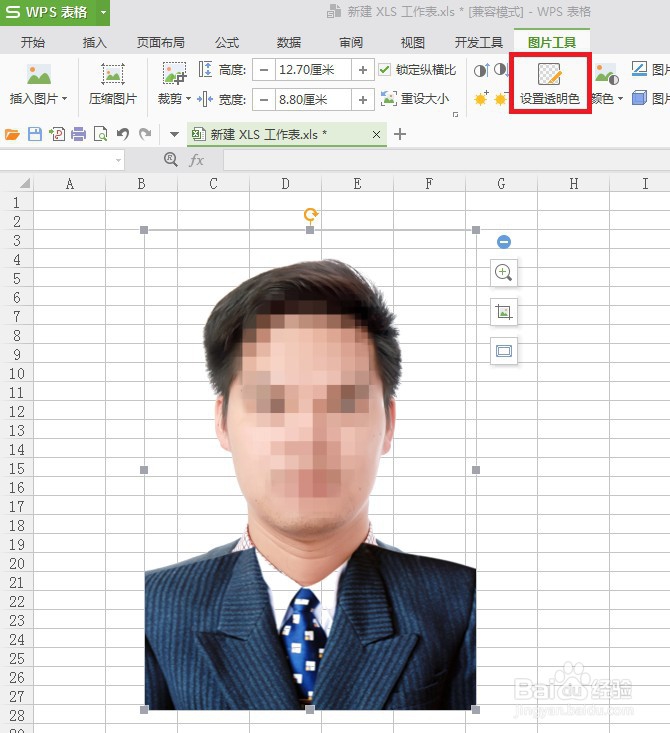Switch to the 视图 (View) tab
Viewport: 670px width, 733px height.
(x=413, y=43)
